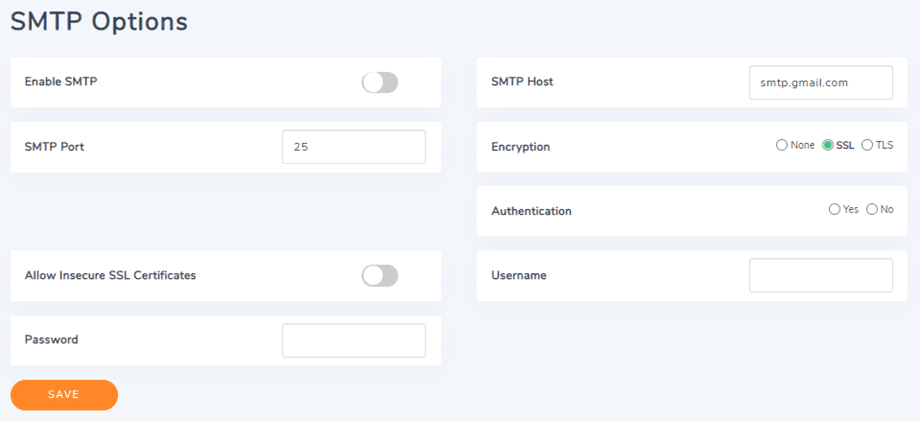Viewport: 920px width, 422px height.
Task: Select None for Encryption
Action: tap(782, 145)
